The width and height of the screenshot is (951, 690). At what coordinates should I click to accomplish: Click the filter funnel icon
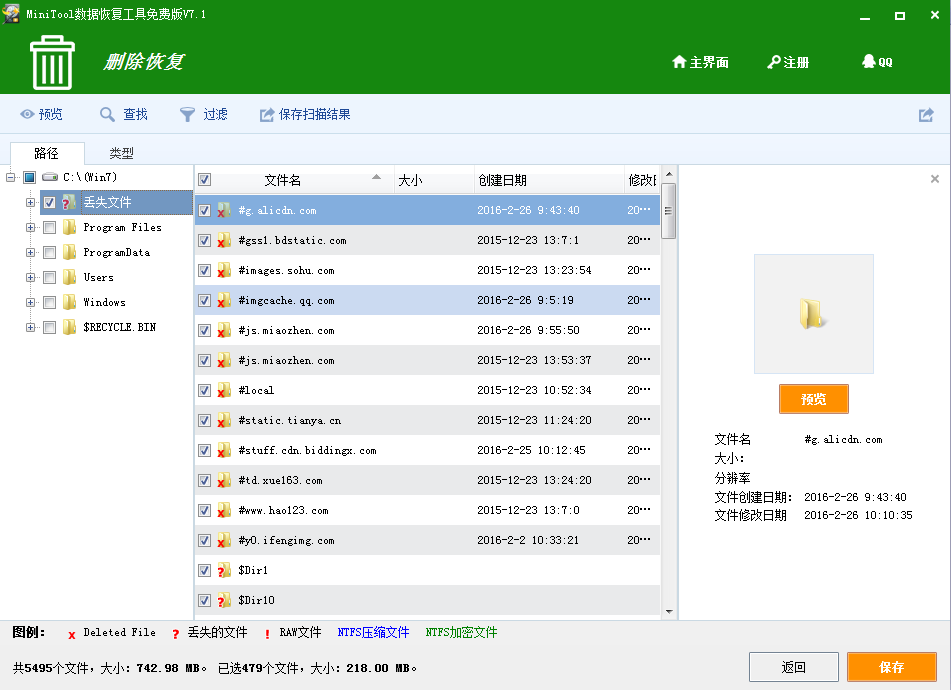[187, 115]
